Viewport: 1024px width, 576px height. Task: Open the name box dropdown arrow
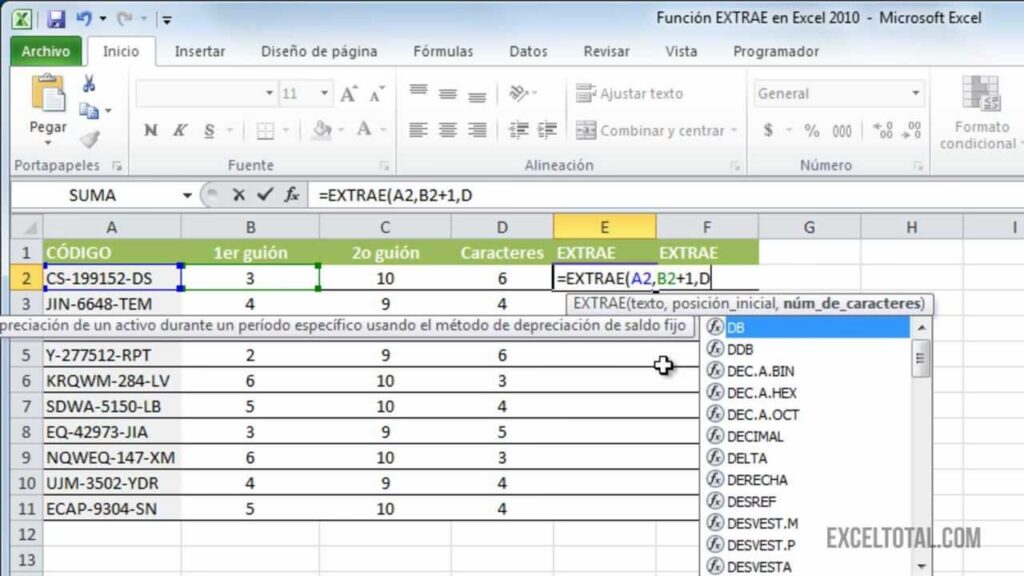tap(187, 196)
